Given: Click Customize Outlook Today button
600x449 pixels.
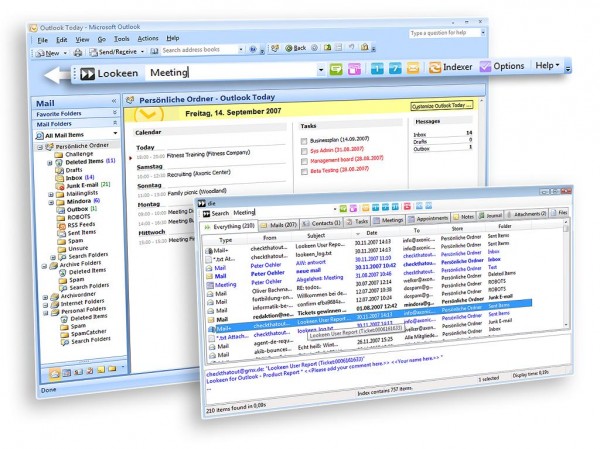Looking at the screenshot, I should (442, 105).
